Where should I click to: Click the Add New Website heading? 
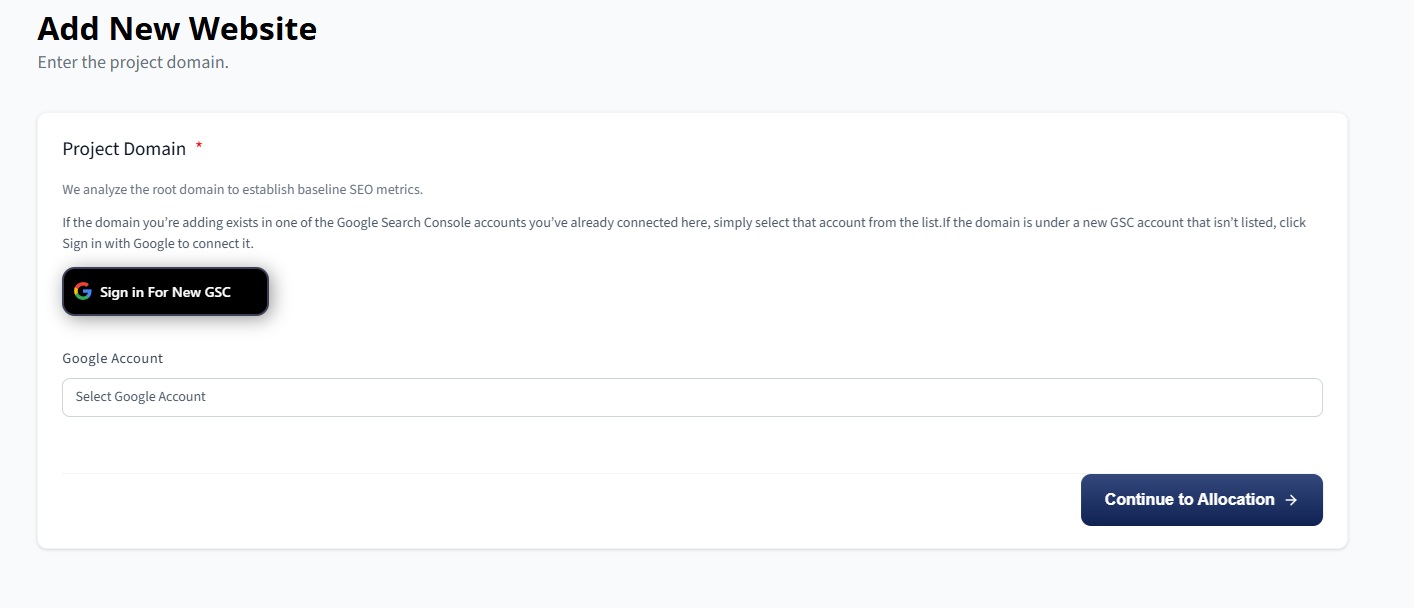tap(177, 28)
